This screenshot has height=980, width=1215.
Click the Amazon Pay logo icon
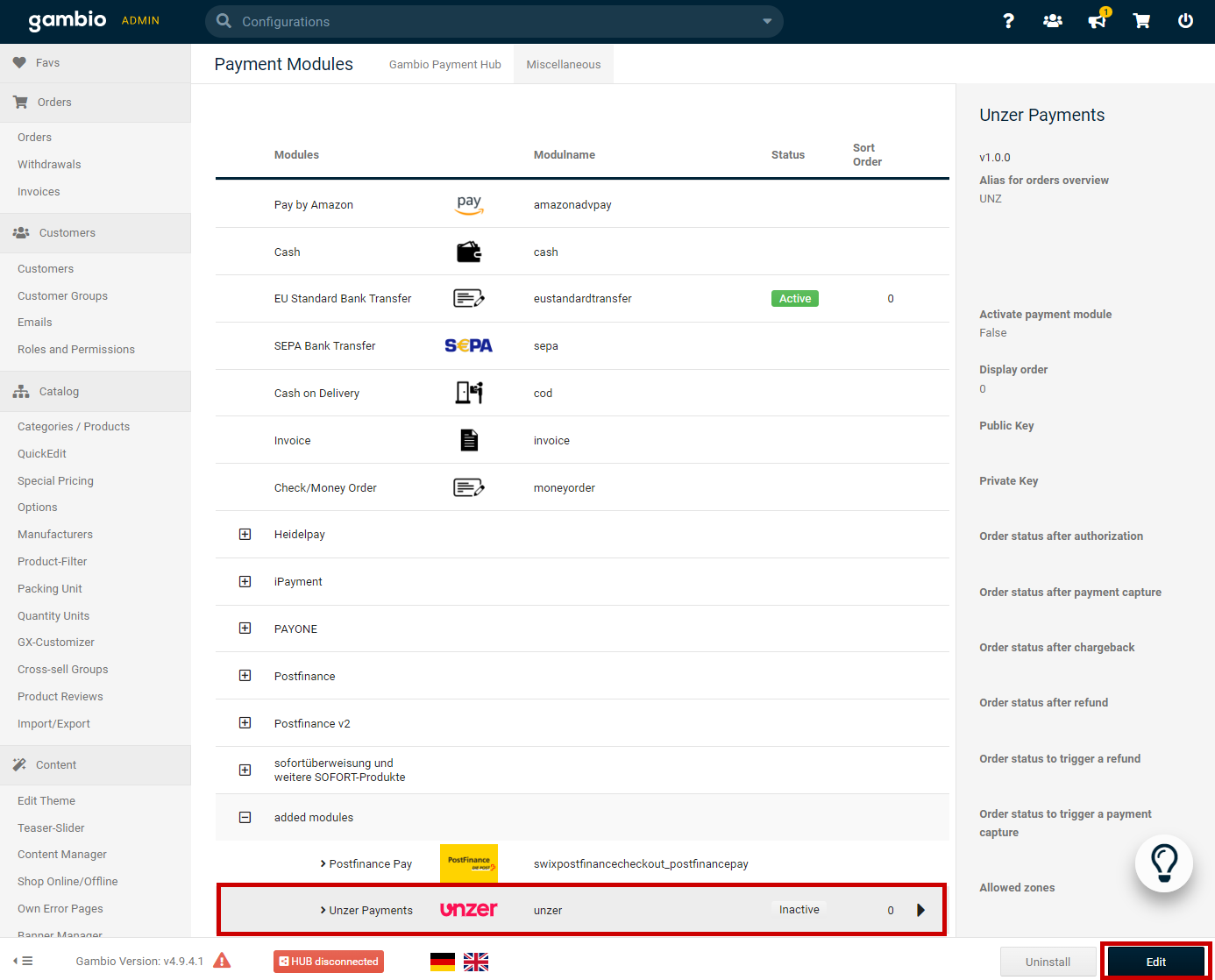tap(469, 204)
